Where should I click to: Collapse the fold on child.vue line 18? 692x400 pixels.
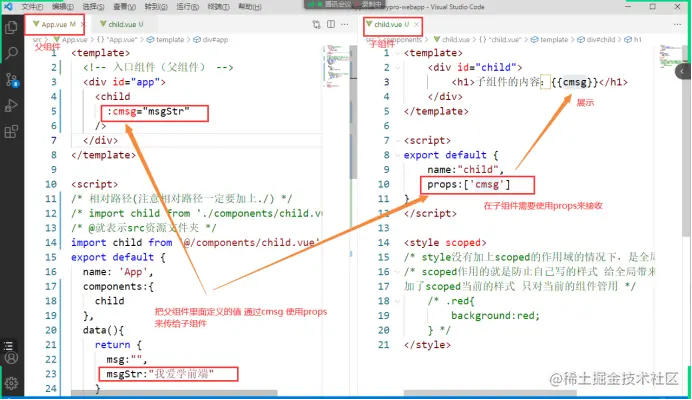click(x=398, y=301)
